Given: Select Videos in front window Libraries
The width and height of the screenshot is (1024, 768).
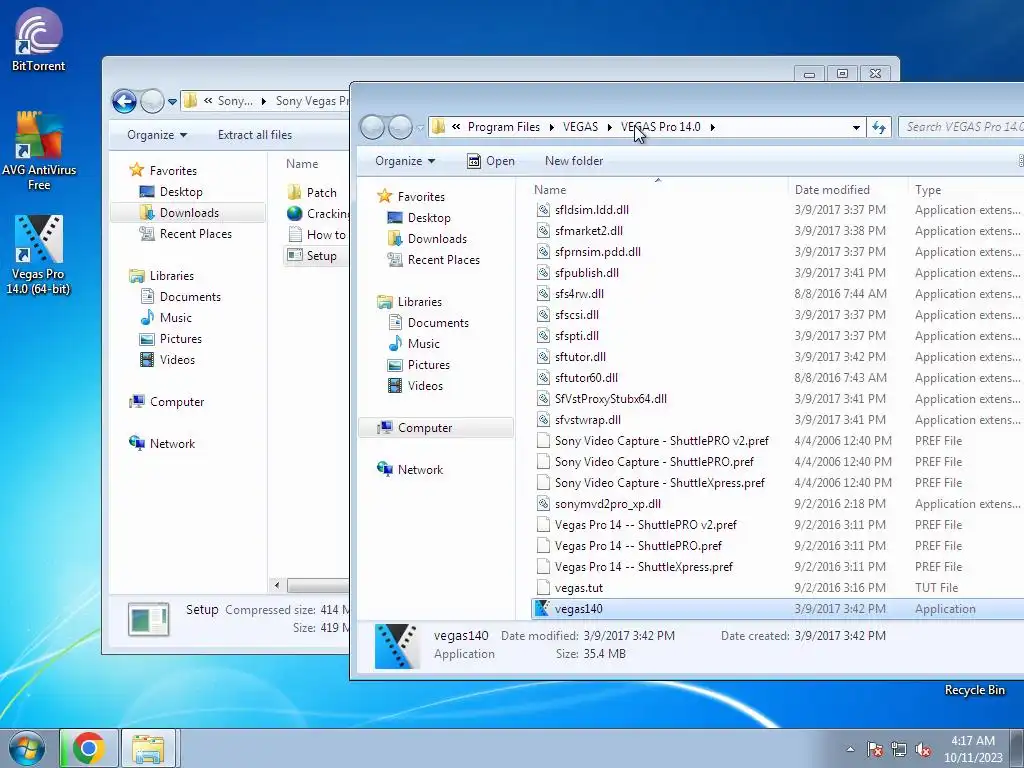Looking at the screenshot, I should point(424,385).
